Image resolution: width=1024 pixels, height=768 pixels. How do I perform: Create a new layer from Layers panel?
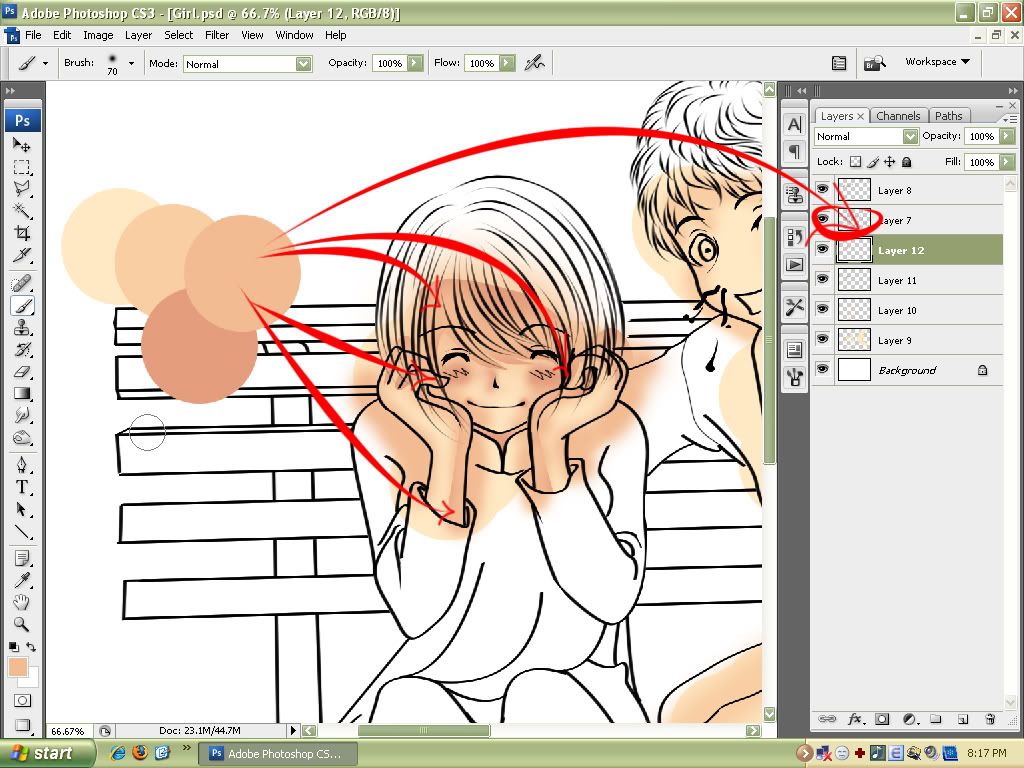(x=962, y=718)
